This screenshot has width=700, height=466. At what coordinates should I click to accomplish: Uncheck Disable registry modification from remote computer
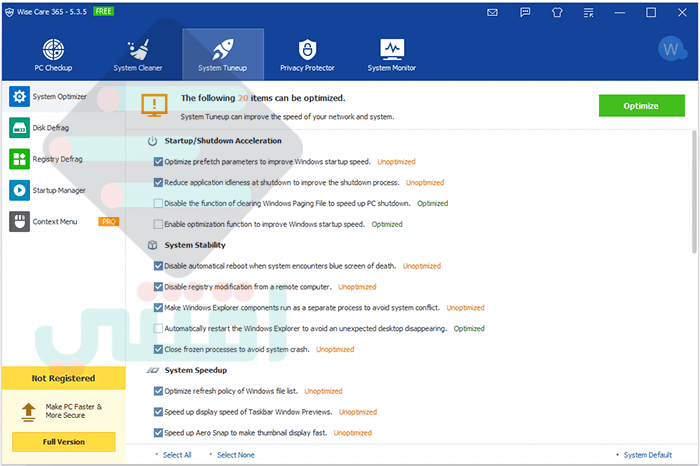[158, 287]
